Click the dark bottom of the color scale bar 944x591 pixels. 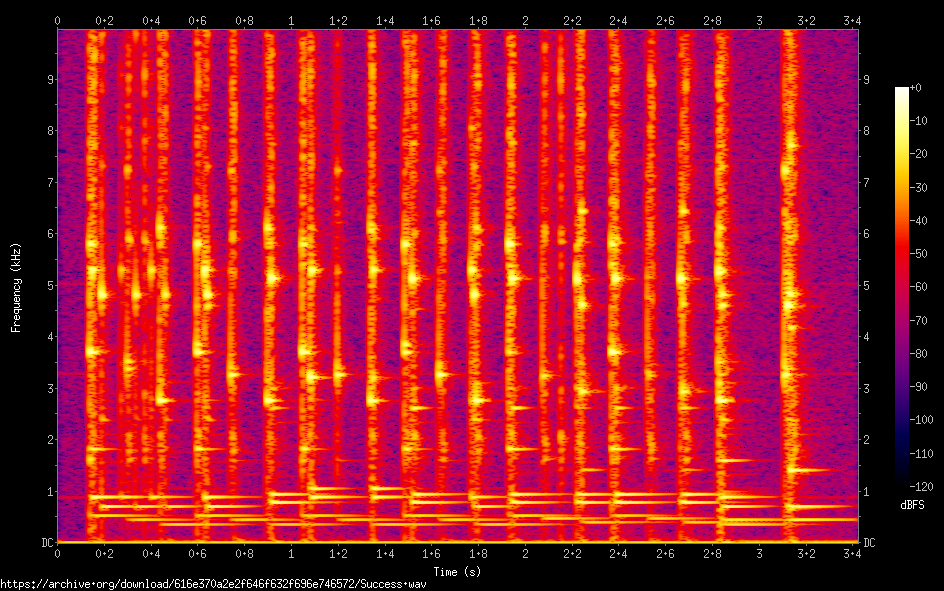tap(902, 482)
